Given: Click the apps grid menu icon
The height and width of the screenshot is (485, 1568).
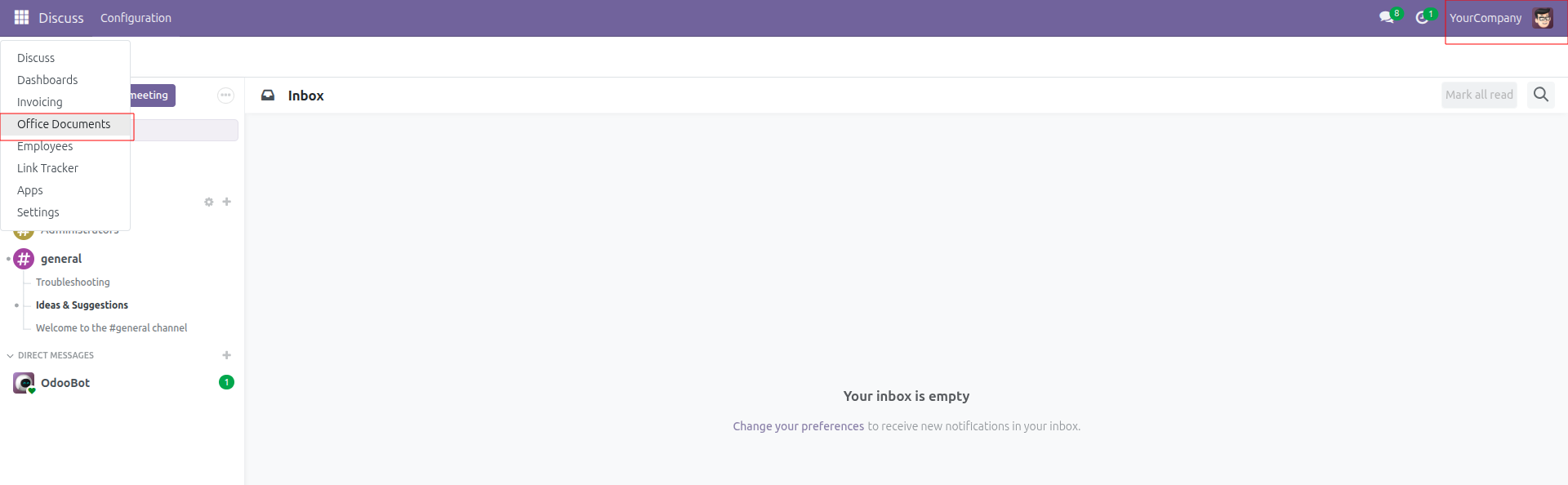Looking at the screenshot, I should tap(21, 17).
